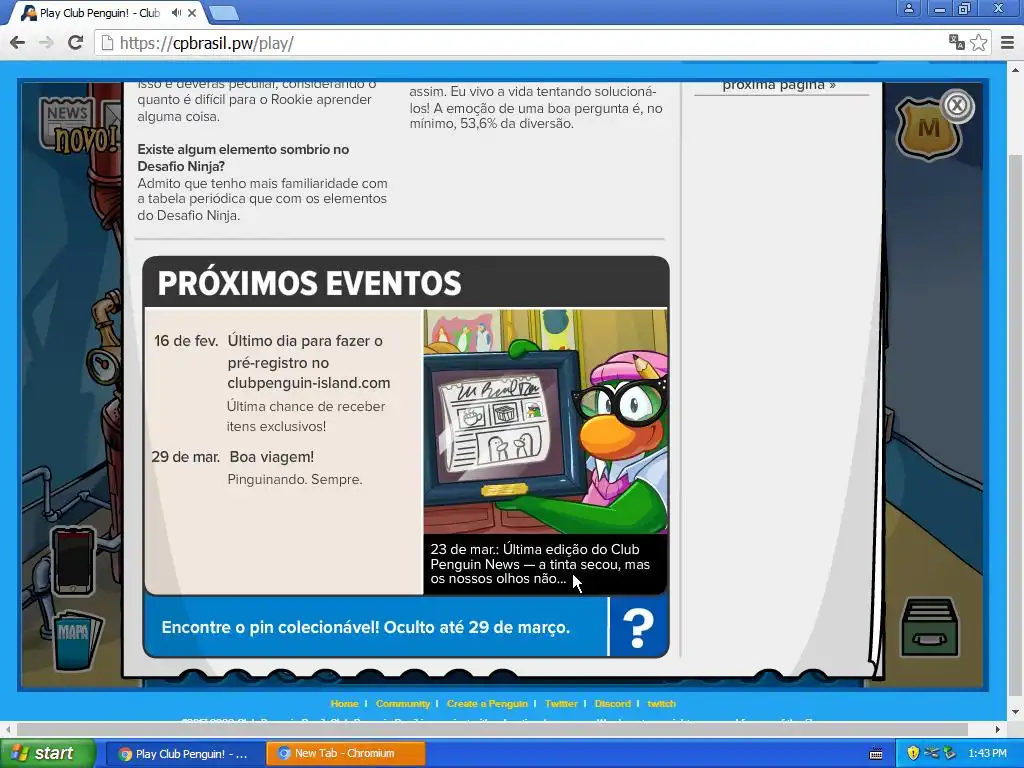Click the horizontal scrollbar right arrow
Image resolution: width=1024 pixels, height=768 pixels.
(x=999, y=729)
